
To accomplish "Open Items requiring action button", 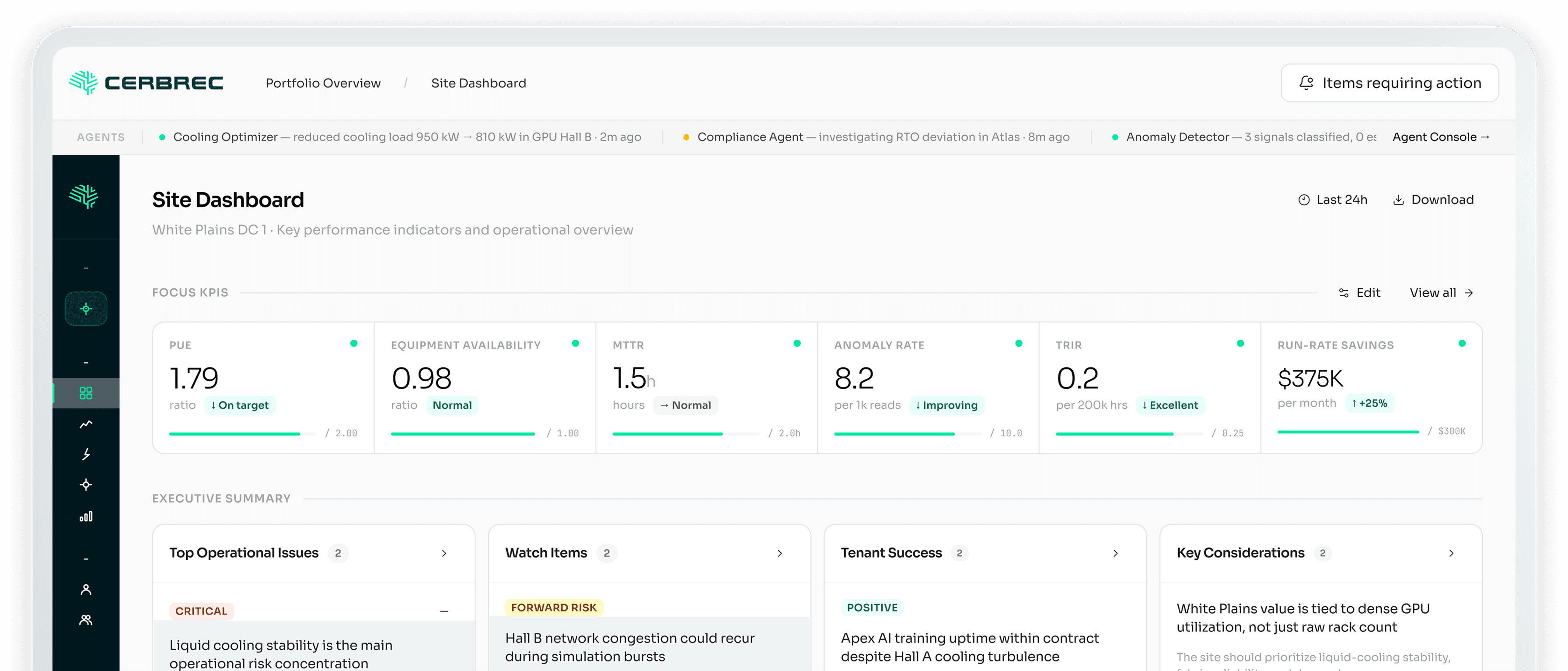I will point(1389,83).
